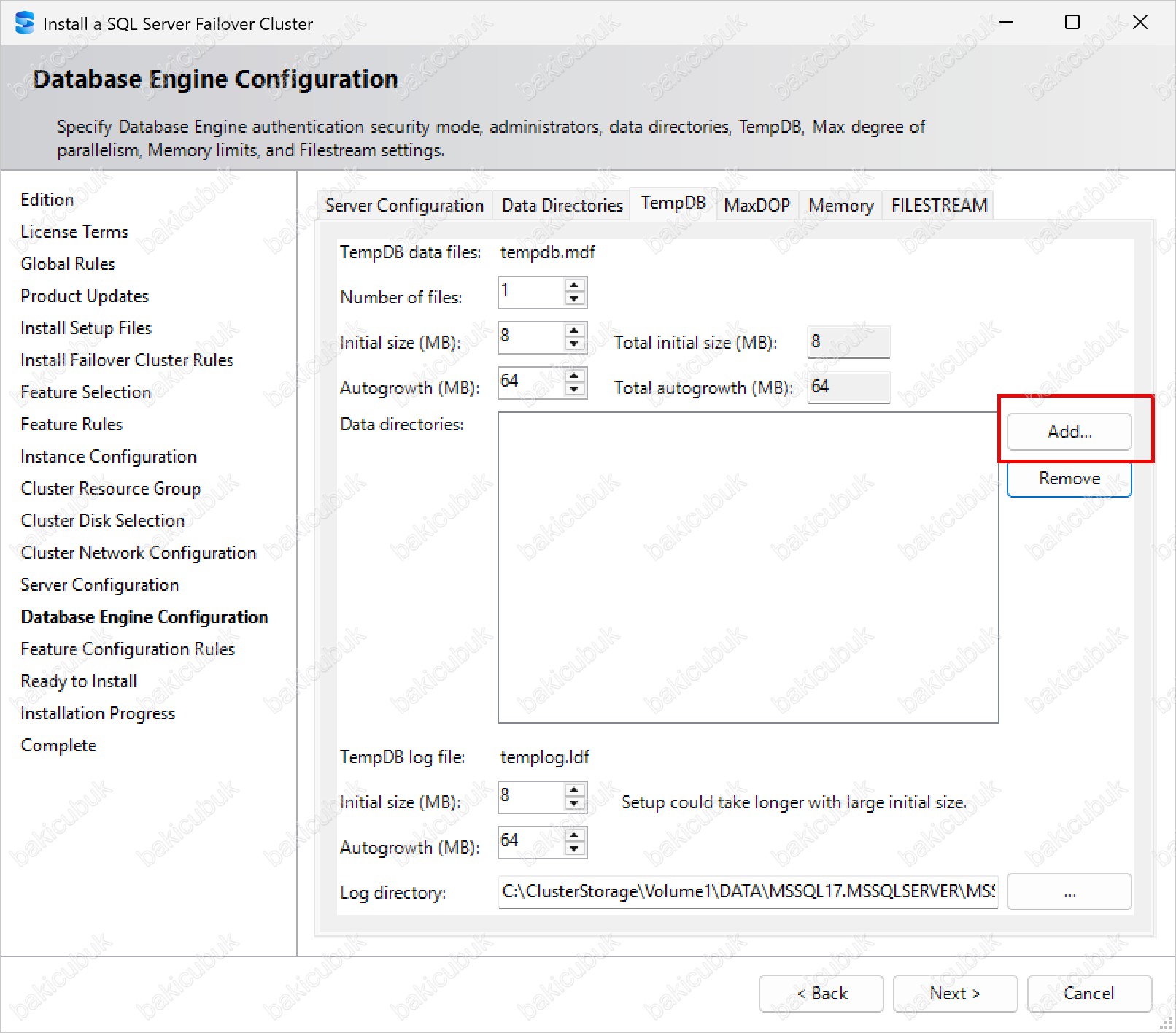Click the SQL Server installer title icon
Screen dimensions: 1176x1033
tap(24, 23)
